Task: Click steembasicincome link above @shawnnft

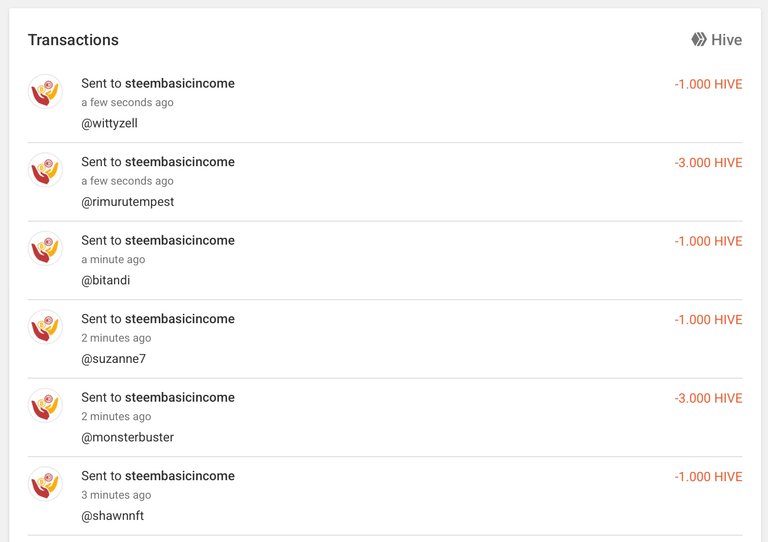Action: (x=180, y=476)
